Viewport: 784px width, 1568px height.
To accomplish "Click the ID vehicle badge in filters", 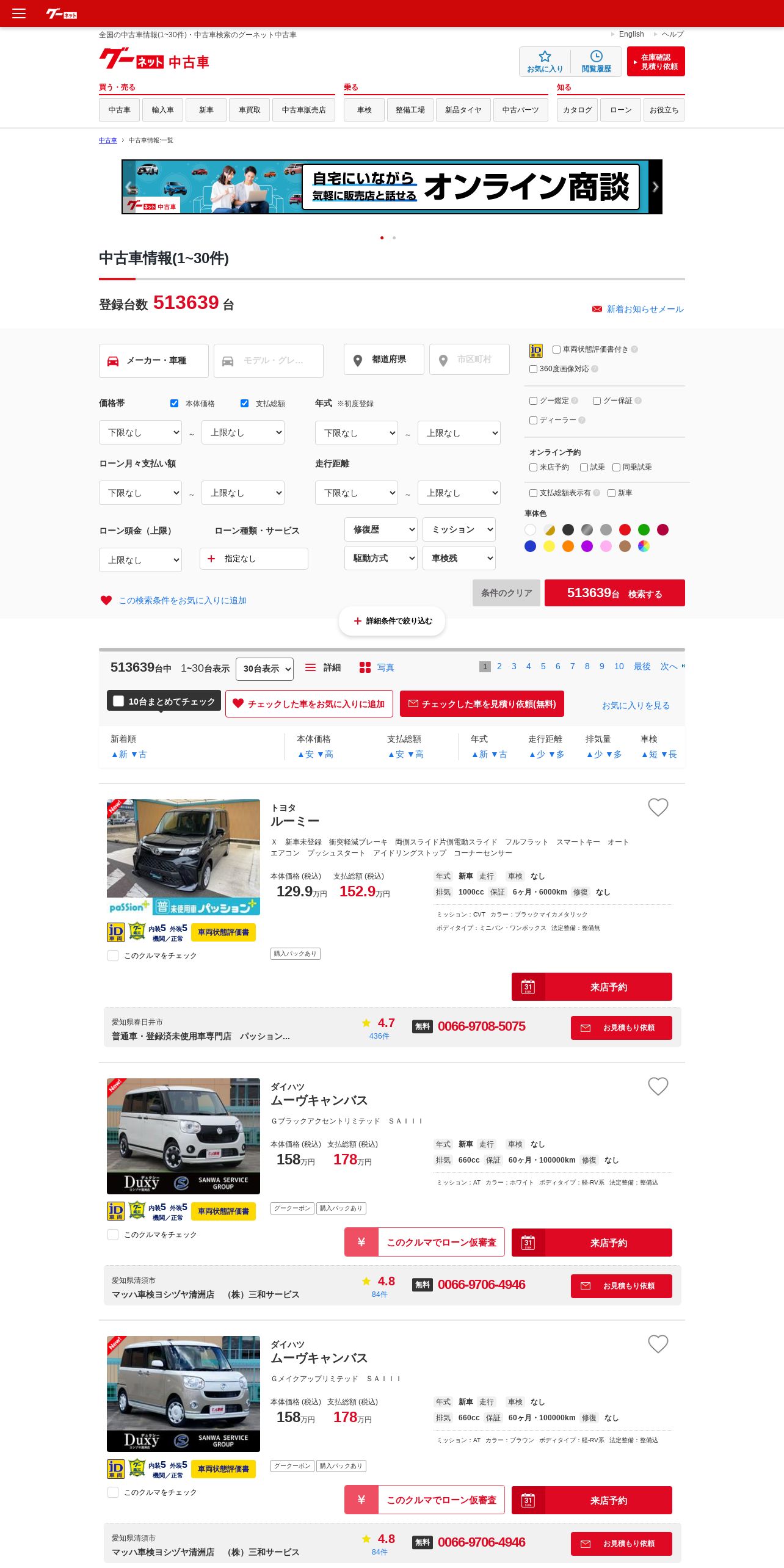I will [x=535, y=350].
